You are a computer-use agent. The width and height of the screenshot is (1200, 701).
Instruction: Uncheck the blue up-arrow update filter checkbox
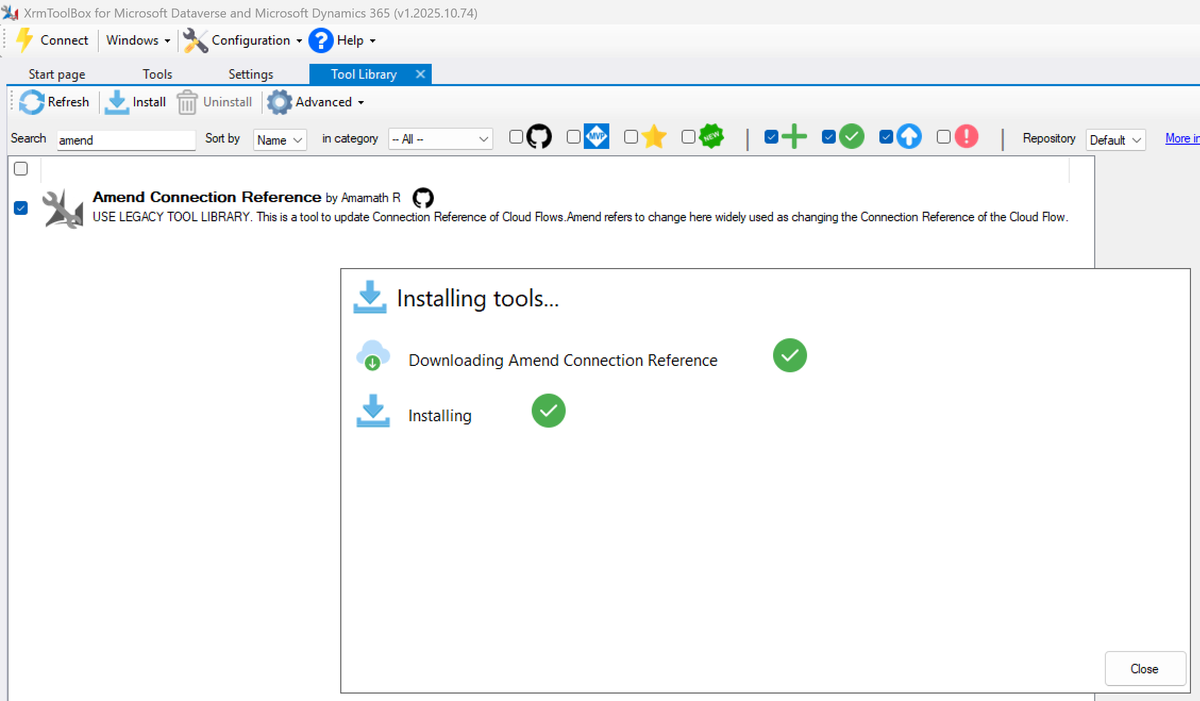click(886, 137)
